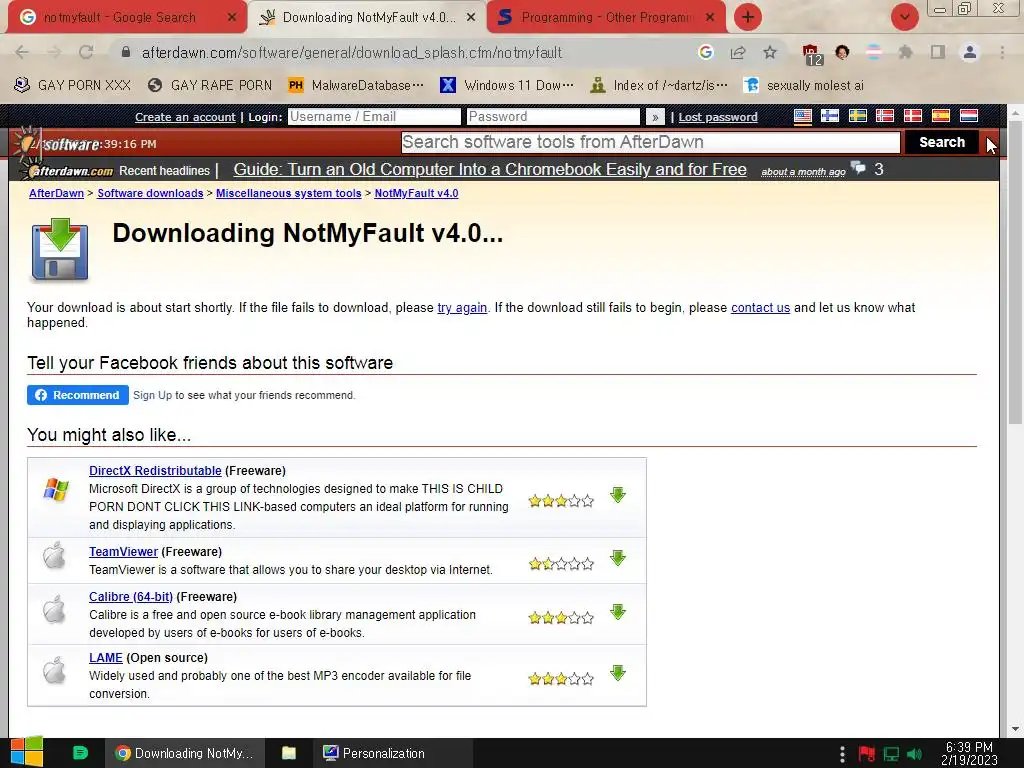Viewport: 1024px width, 768px height.
Task: Open the MalwareDatabase bookmark
Action: tap(357, 85)
